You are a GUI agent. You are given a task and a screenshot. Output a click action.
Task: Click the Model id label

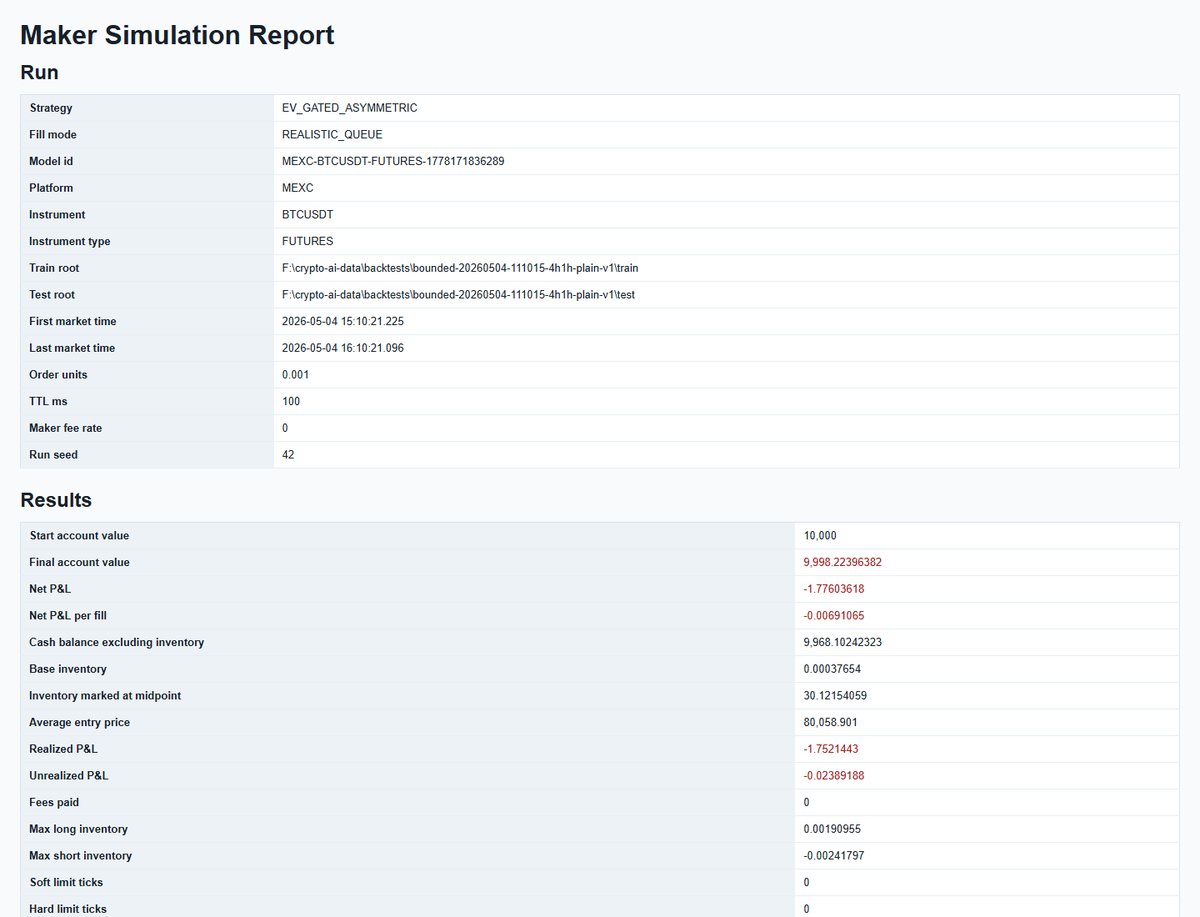point(51,161)
